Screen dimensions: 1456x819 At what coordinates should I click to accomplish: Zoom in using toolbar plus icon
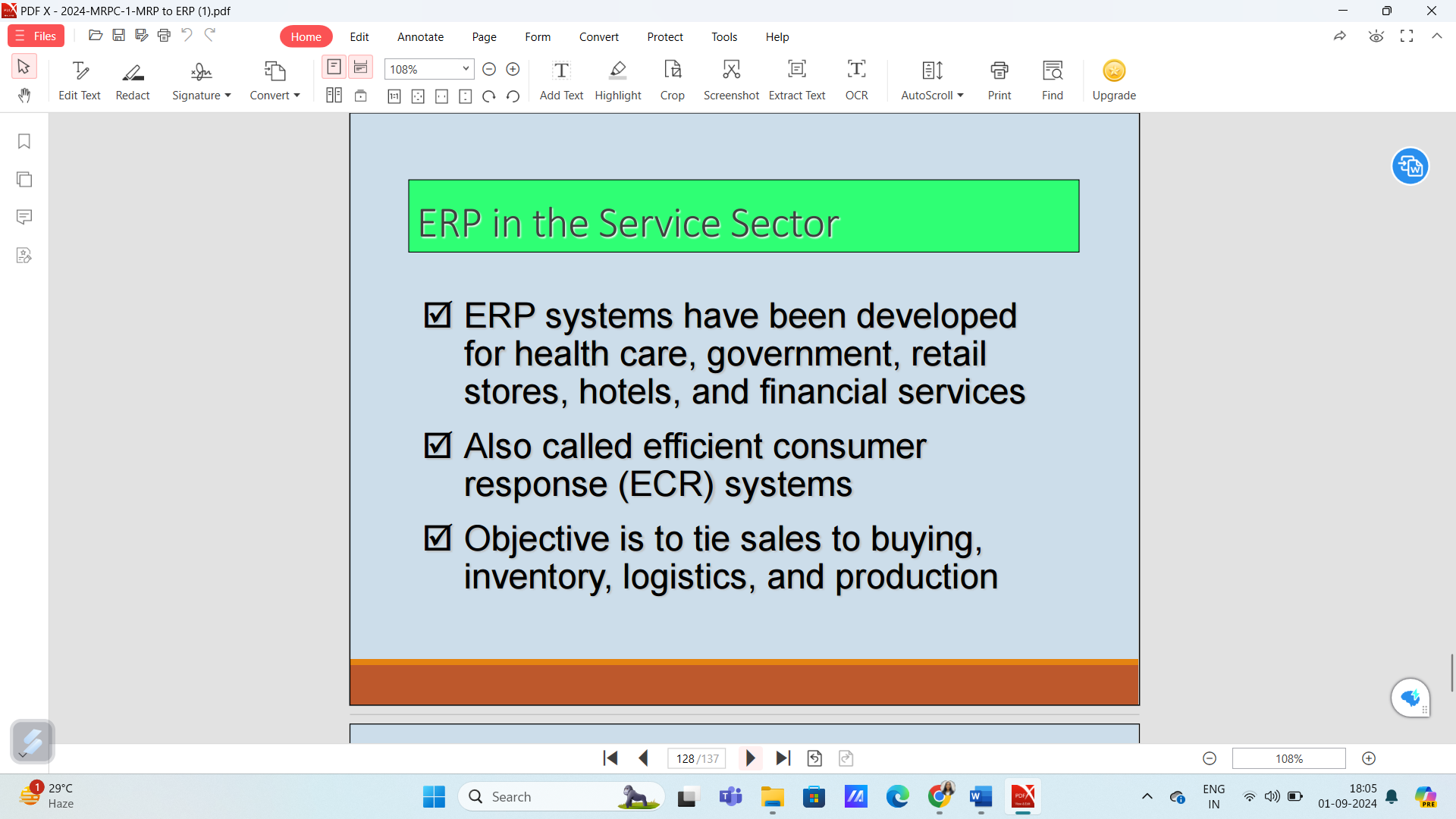pyautogui.click(x=513, y=69)
